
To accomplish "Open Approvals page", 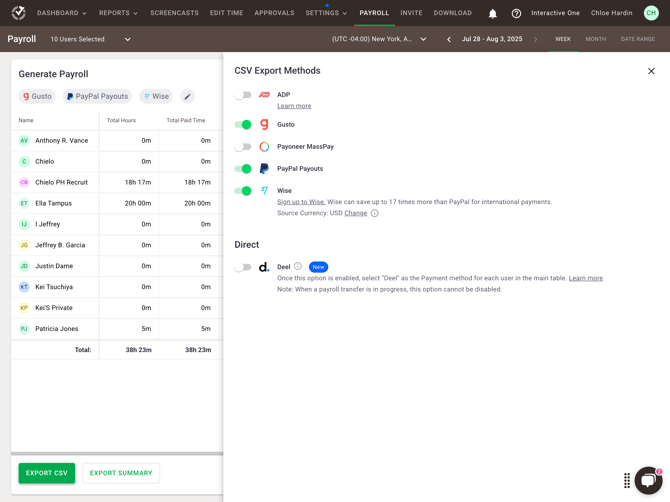I will (x=274, y=13).
